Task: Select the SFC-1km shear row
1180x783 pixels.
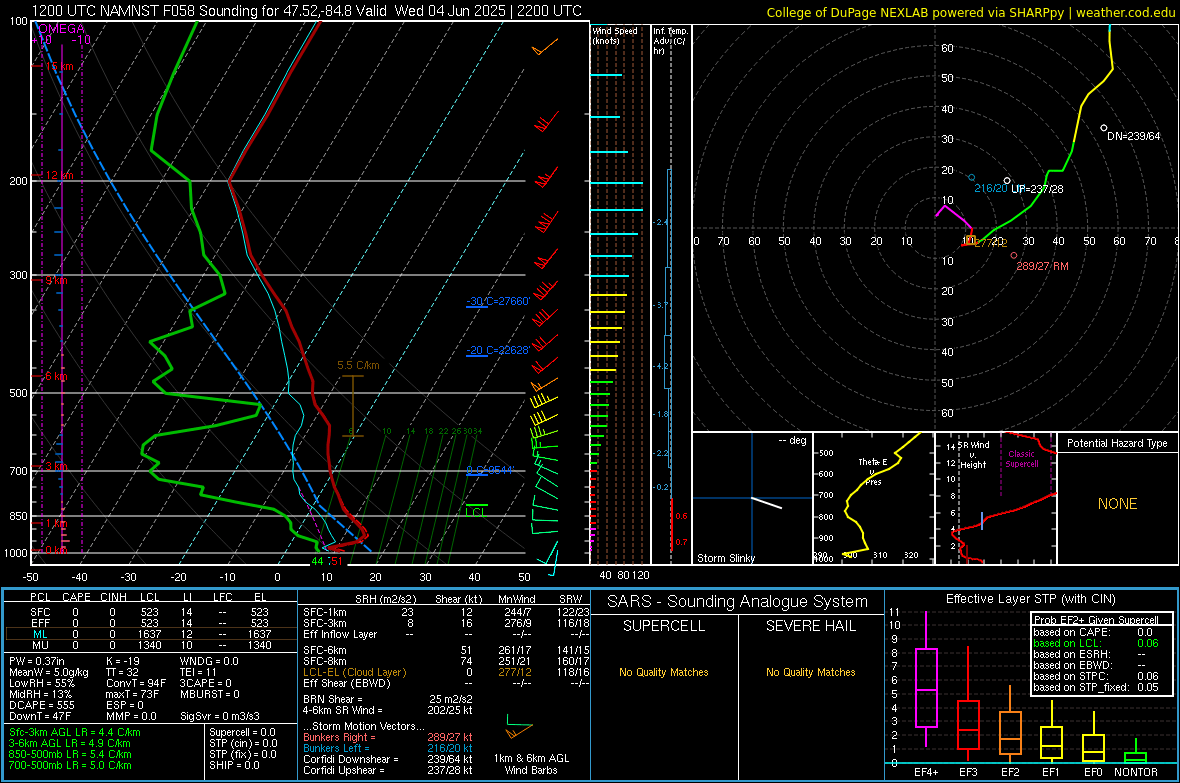Action: click(x=446, y=612)
